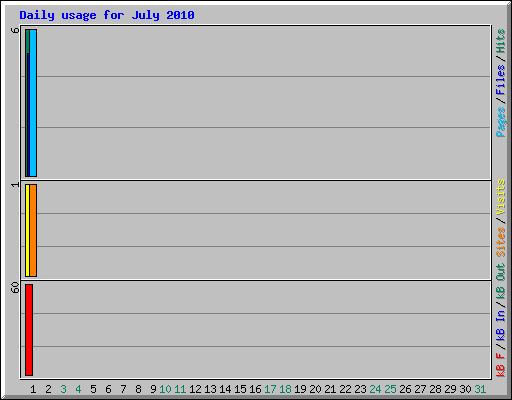Click the y-axis value 60

[15, 287]
